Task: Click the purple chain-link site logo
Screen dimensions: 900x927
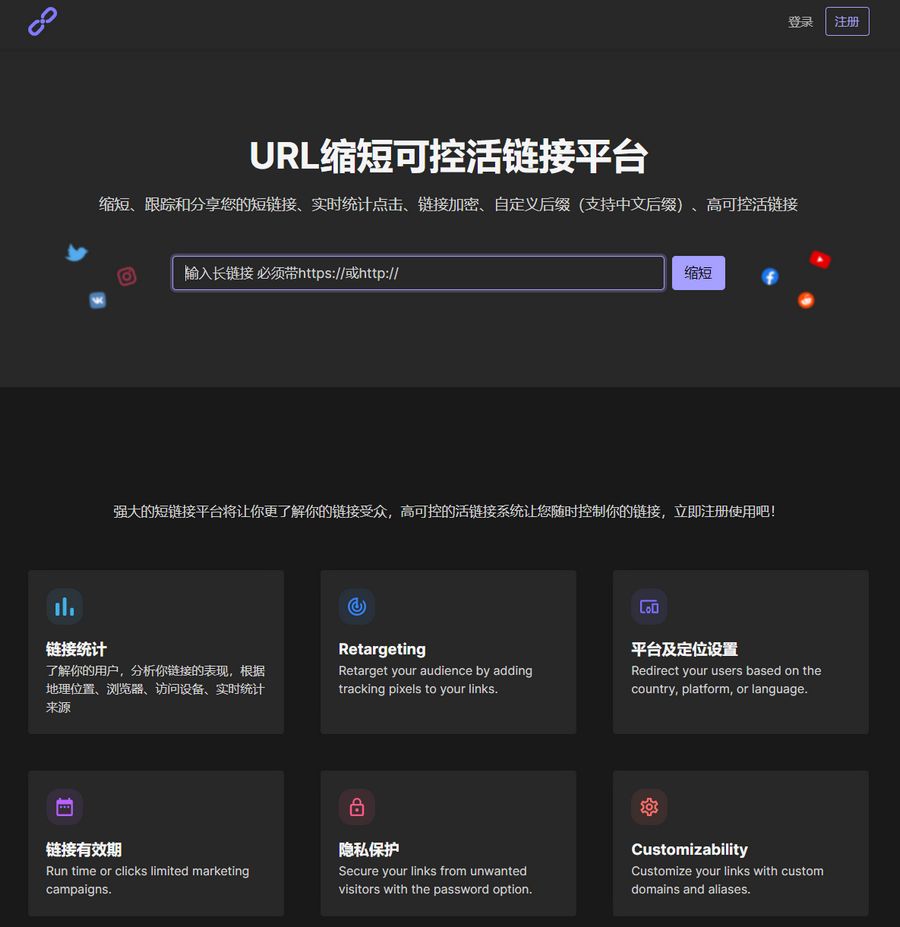Action: coord(43,22)
